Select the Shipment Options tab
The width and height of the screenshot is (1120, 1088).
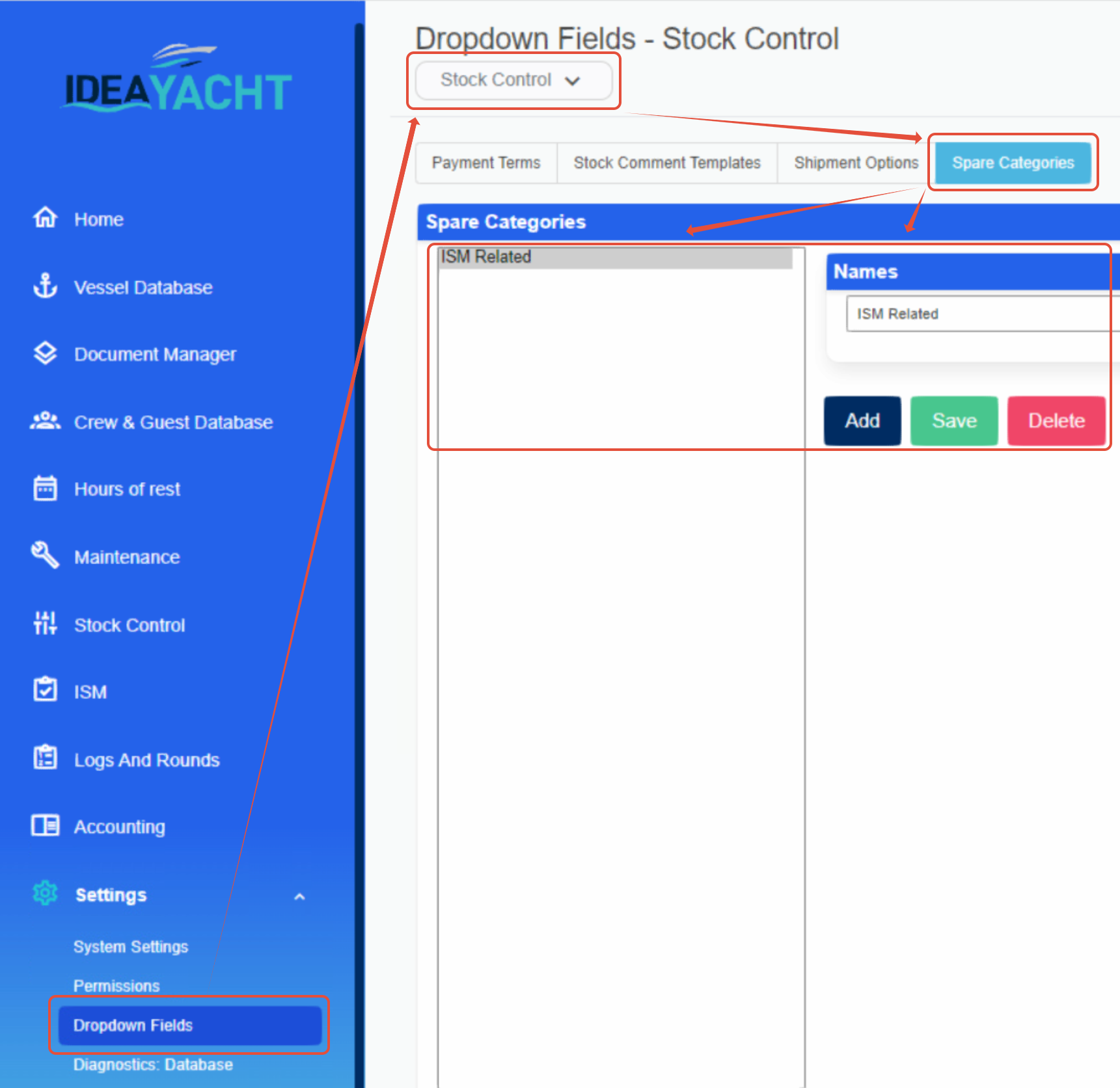click(x=855, y=163)
